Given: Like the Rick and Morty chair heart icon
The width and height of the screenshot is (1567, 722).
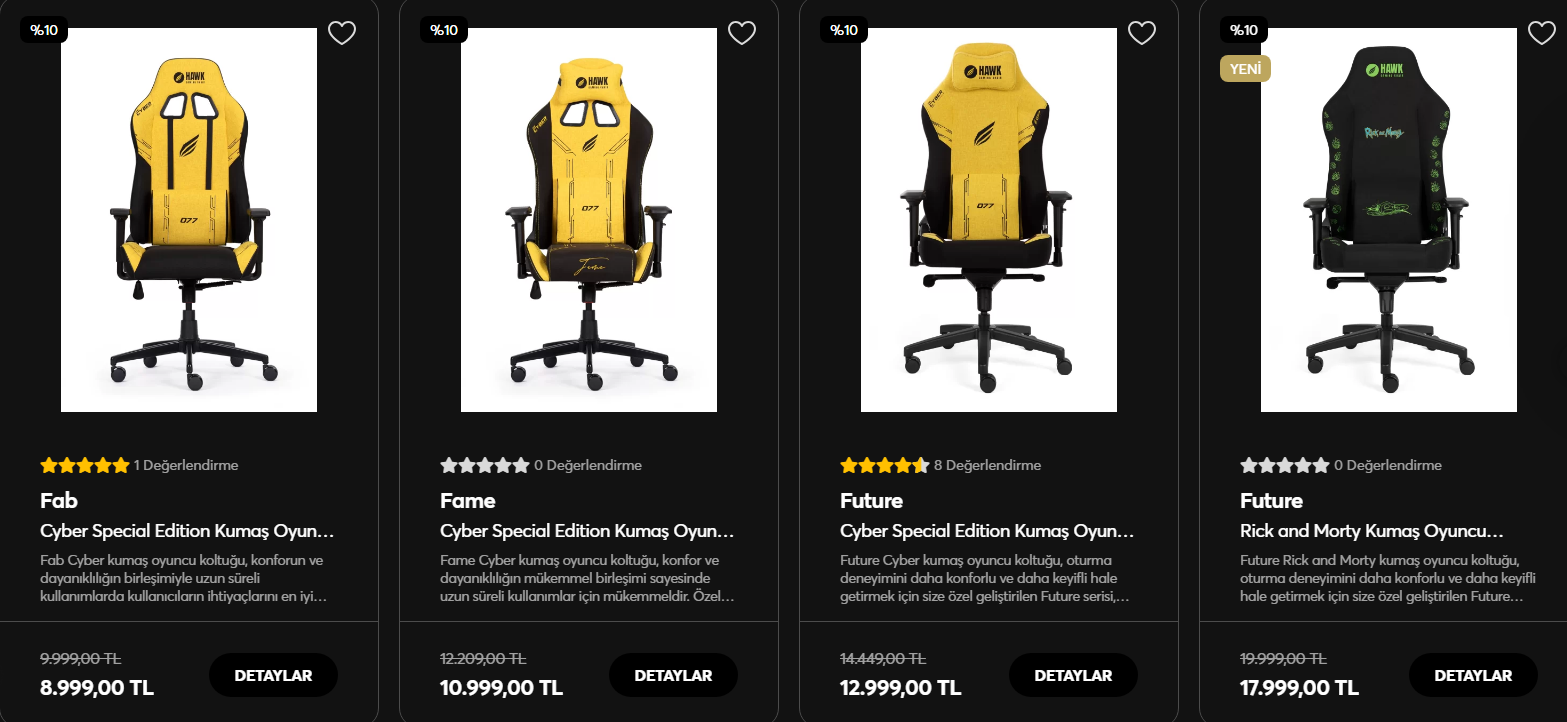Looking at the screenshot, I should [x=1542, y=33].
